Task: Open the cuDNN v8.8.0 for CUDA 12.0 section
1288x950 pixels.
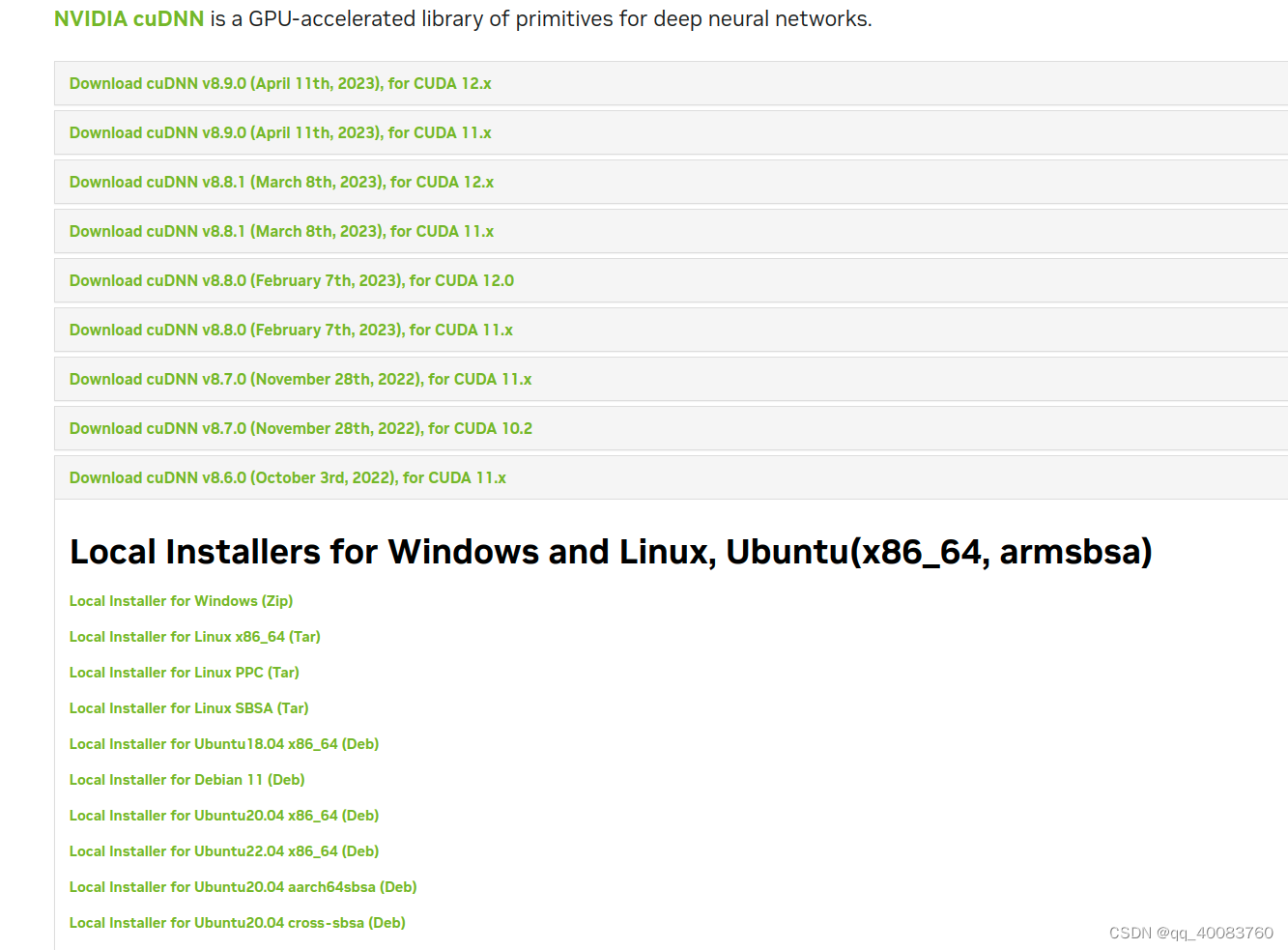Action: click(291, 280)
